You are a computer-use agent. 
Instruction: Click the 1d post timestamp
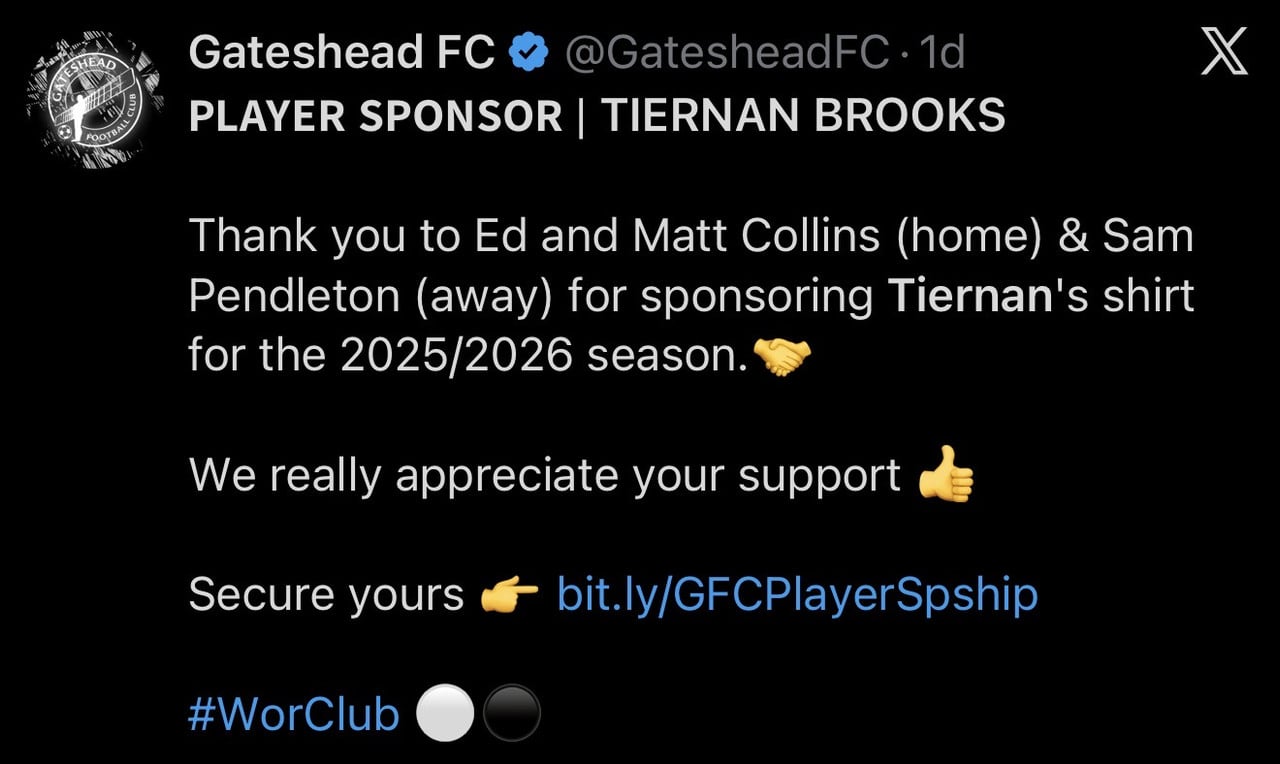click(x=942, y=53)
